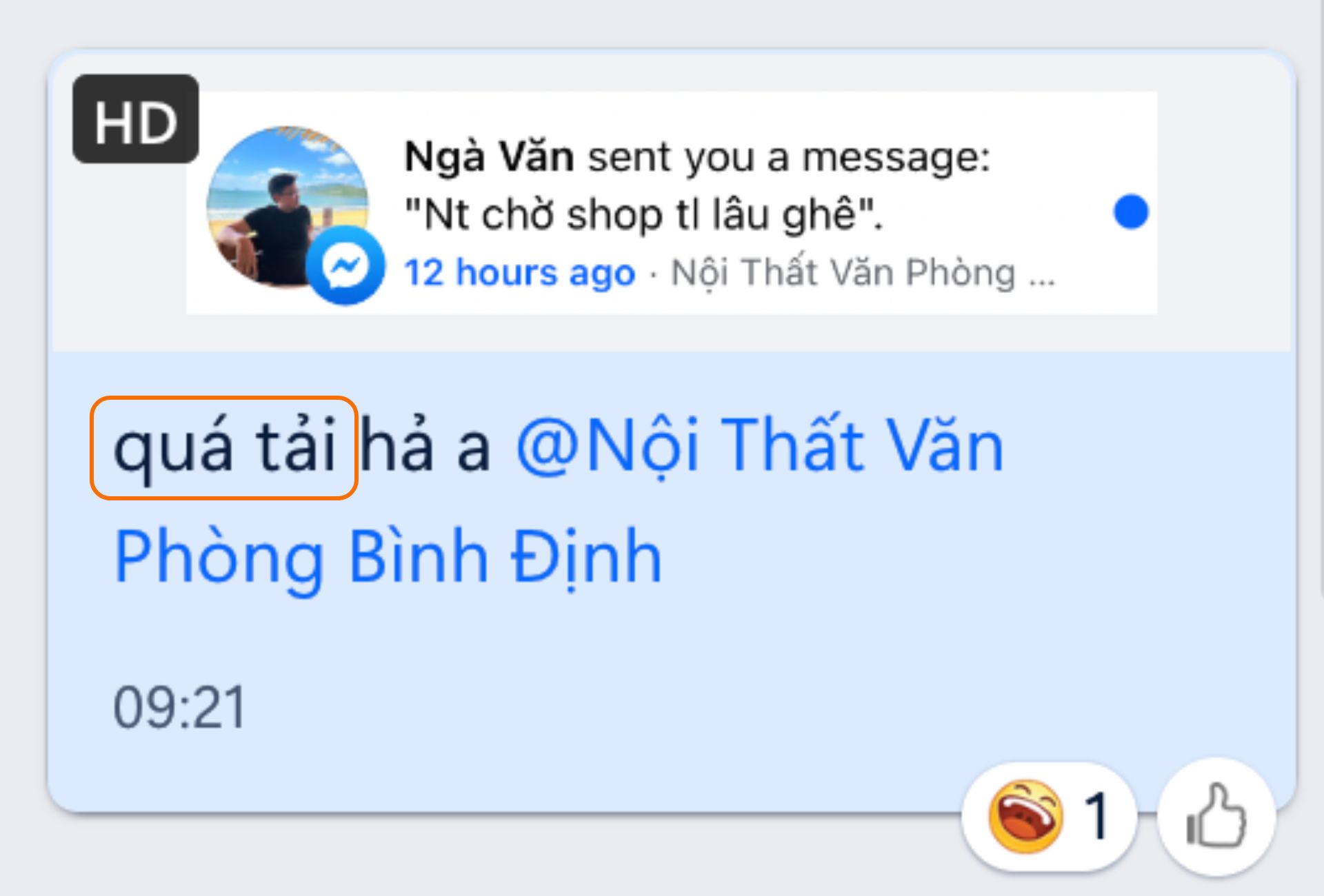Image resolution: width=1324 pixels, height=896 pixels.
Task: Open the attached notification screenshot image
Action: (672, 203)
